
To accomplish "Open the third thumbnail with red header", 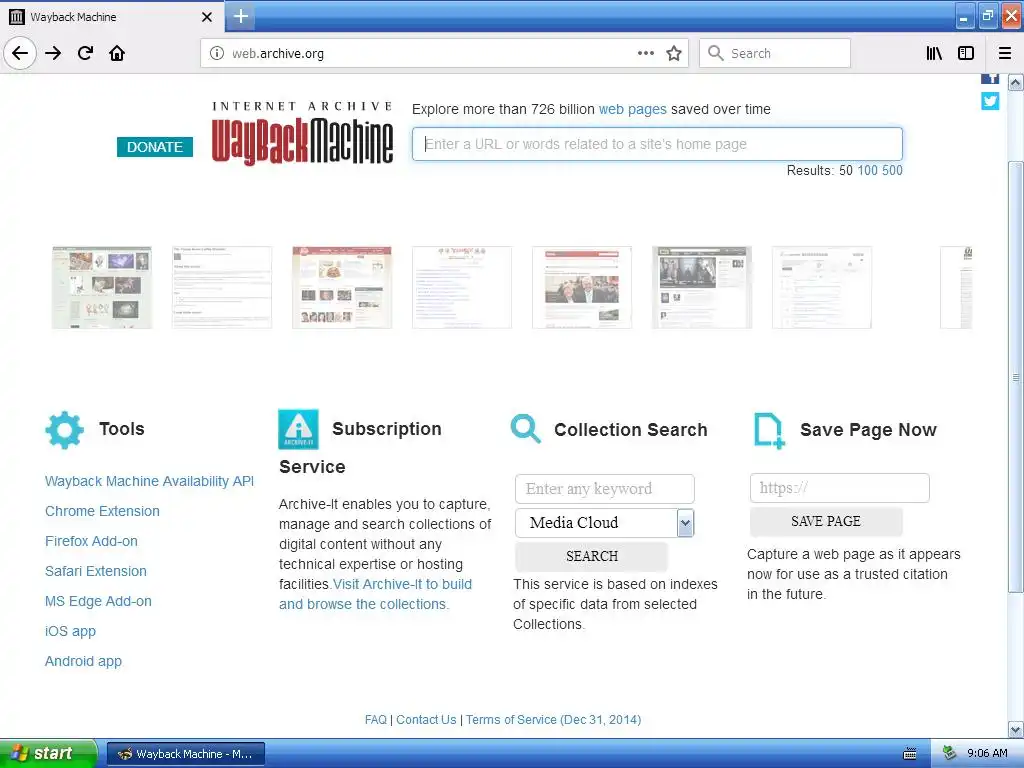I will click(342, 287).
